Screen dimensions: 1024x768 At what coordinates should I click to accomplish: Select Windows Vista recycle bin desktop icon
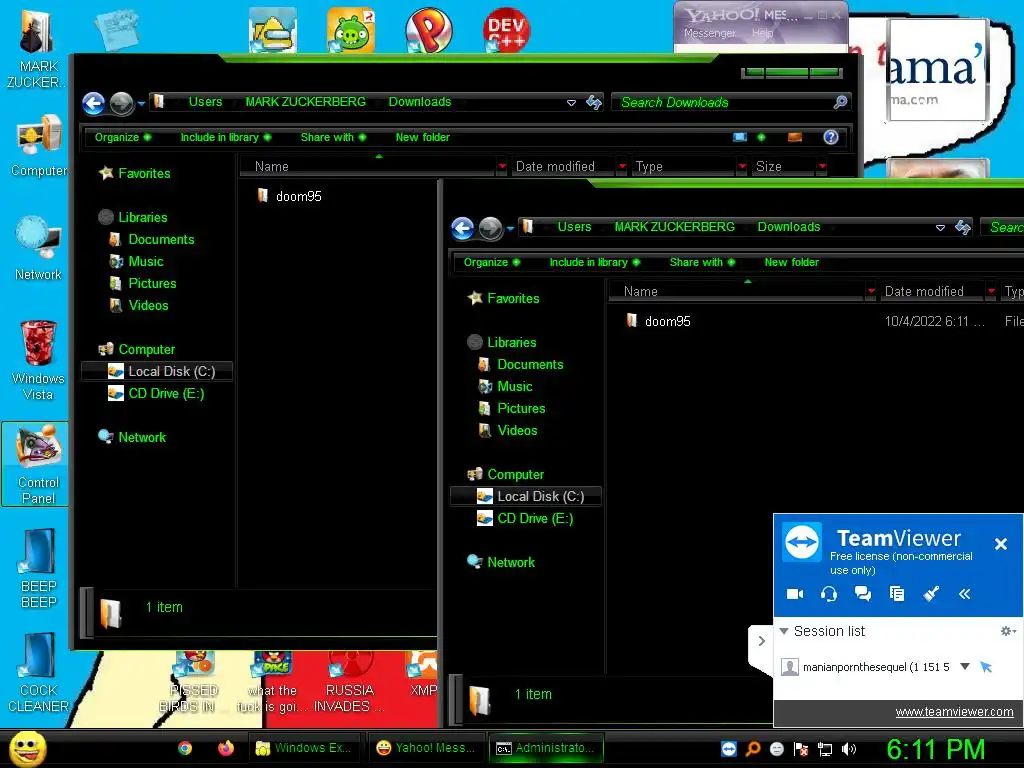click(38, 360)
